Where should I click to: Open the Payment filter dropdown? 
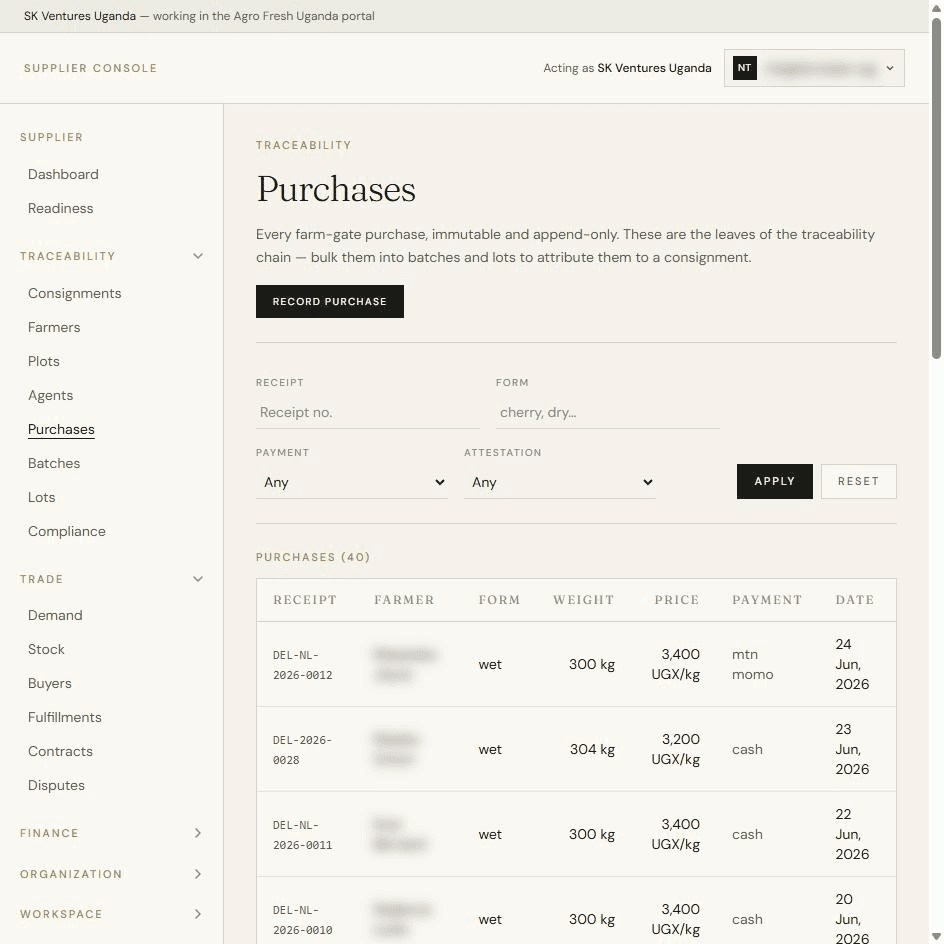352,482
